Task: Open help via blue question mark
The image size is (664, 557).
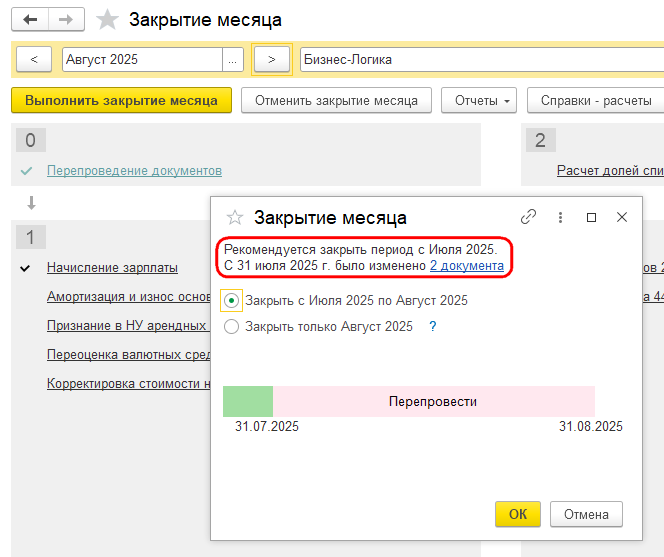Action: (x=432, y=326)
